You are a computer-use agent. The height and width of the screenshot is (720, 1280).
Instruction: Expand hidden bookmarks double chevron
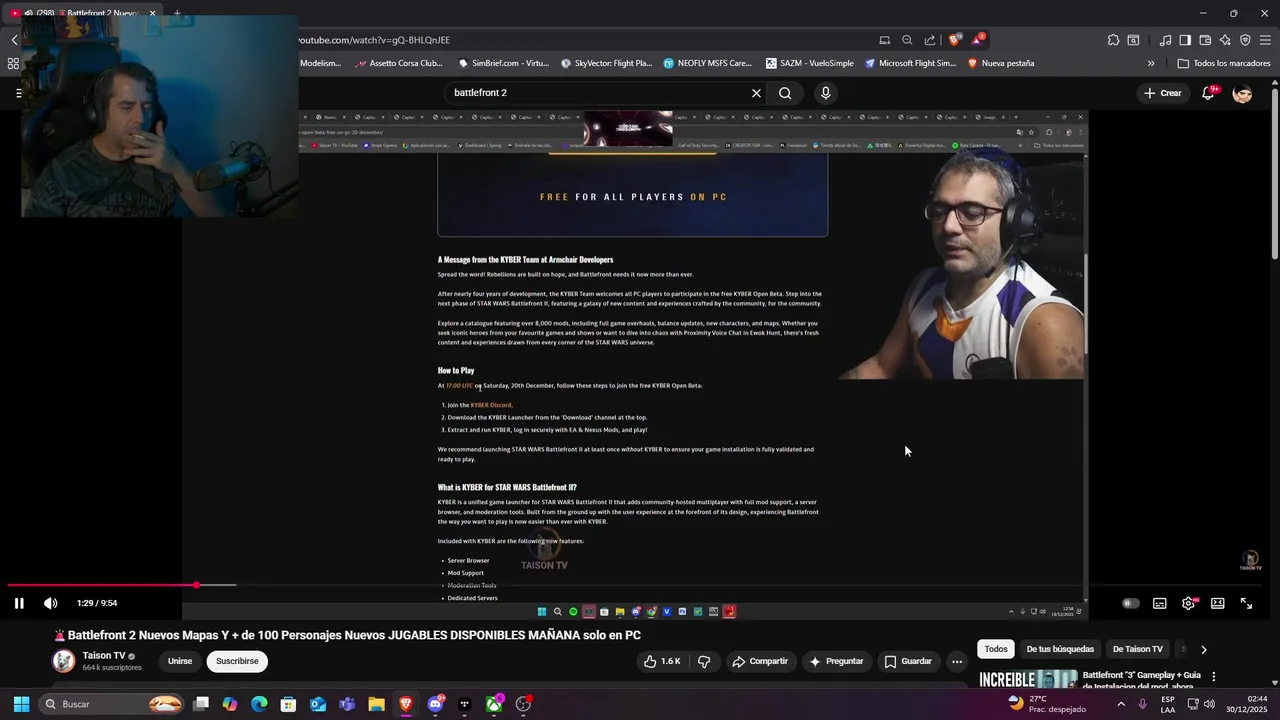(1150, 63)
